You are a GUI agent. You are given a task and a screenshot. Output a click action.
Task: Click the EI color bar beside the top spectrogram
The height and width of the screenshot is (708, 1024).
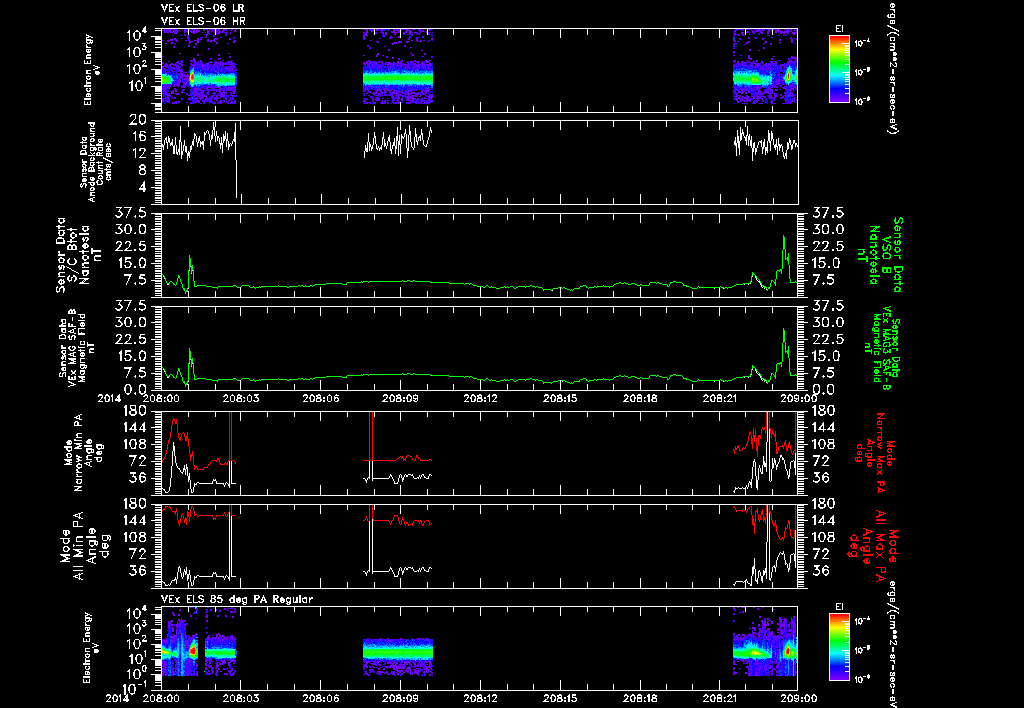pyautogui.click(x=839, y=69)
